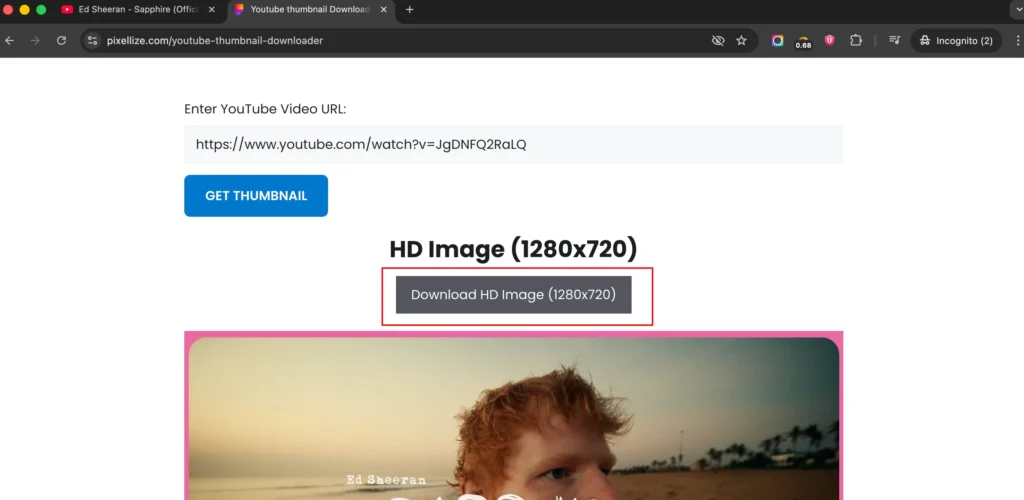Open the 0.68 score extension icon
Image resolution: width=1024 pixels, height=500 pixels.
(803, 42)
